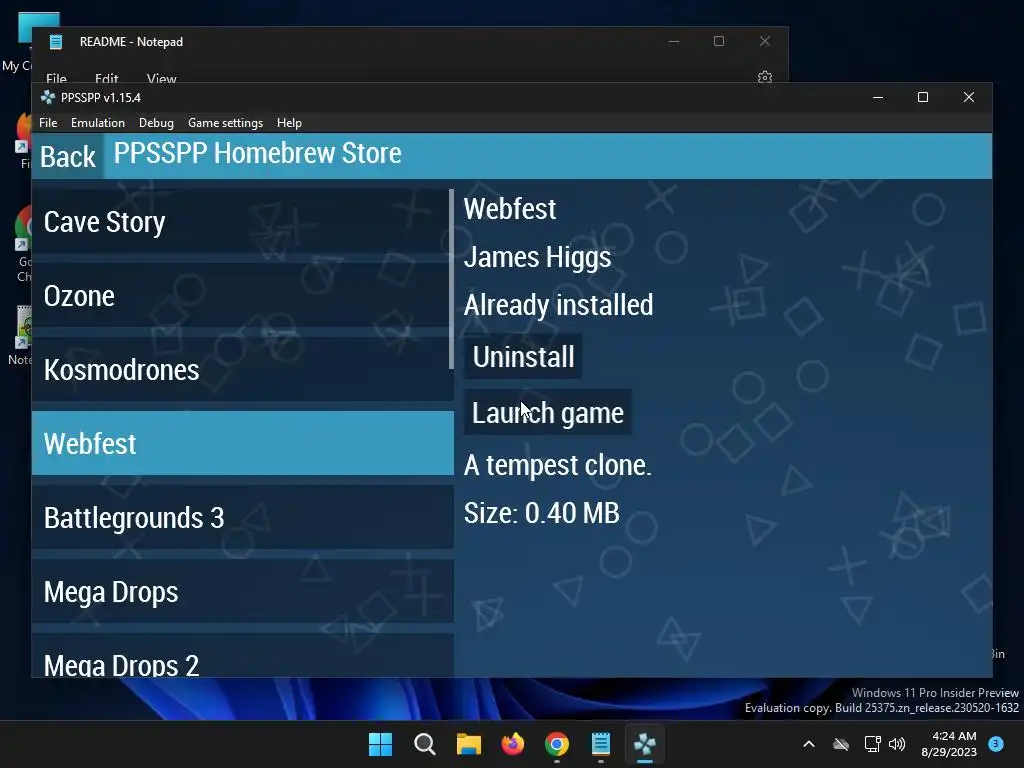Viewport: 1024px width, 768px height.
Task: Close the README Notepad window
Action: click(x=765, y=41)
